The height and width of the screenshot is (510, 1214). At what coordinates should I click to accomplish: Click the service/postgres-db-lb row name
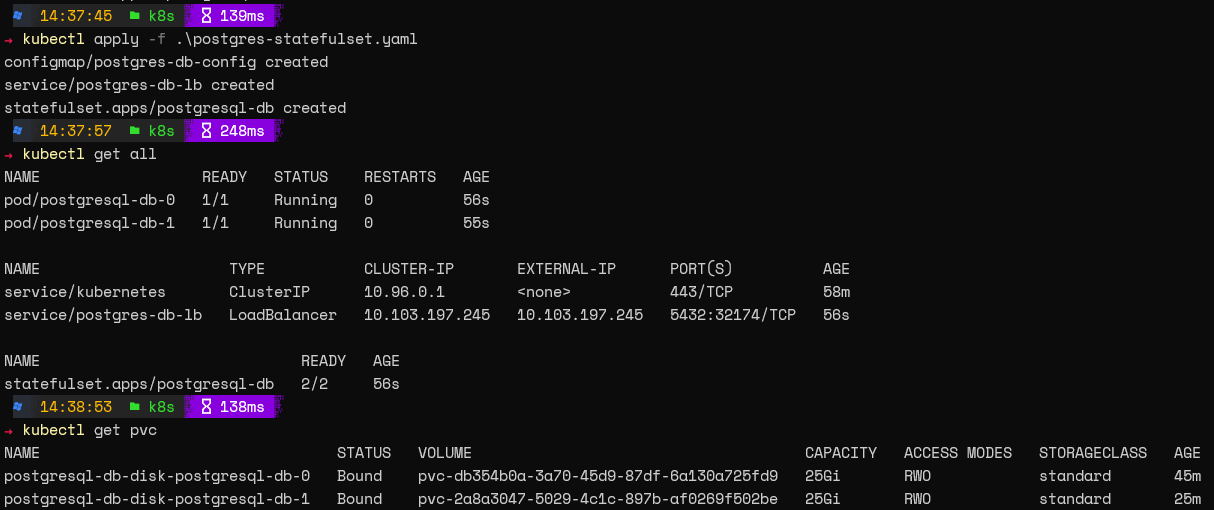[103, 315]
